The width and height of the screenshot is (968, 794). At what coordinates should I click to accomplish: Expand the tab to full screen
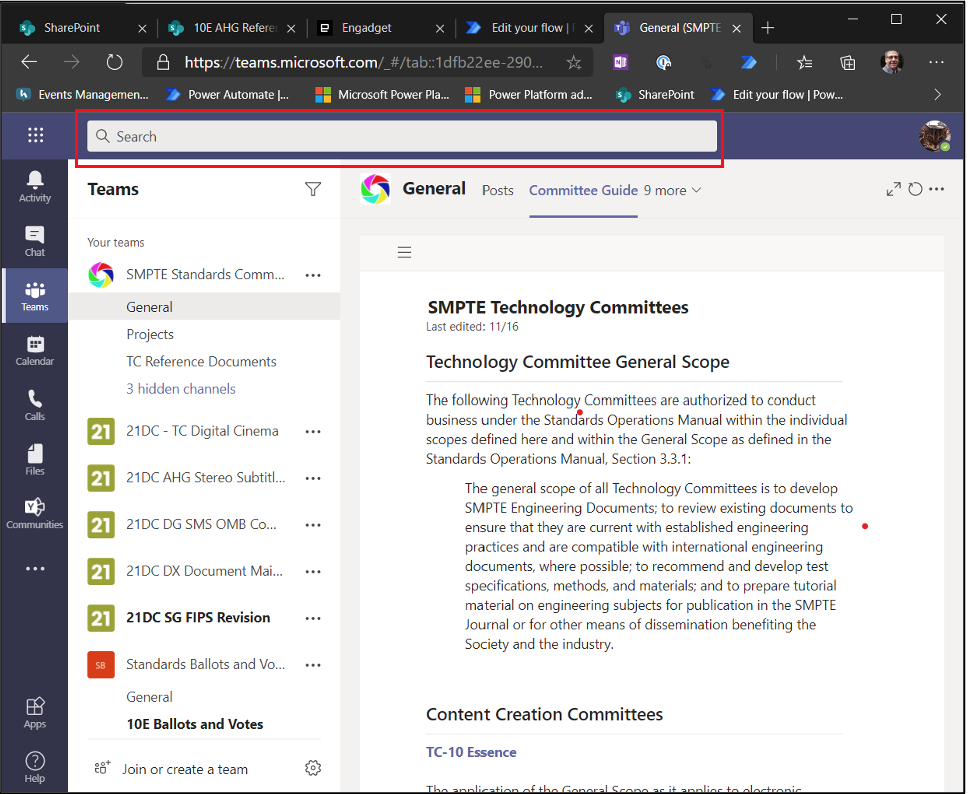click(x=893, y=189)
